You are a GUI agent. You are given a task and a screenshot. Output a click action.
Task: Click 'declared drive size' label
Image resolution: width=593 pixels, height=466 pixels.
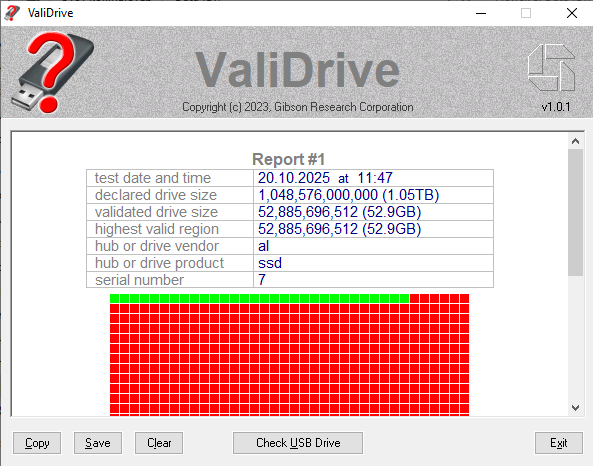click(156, 195)
